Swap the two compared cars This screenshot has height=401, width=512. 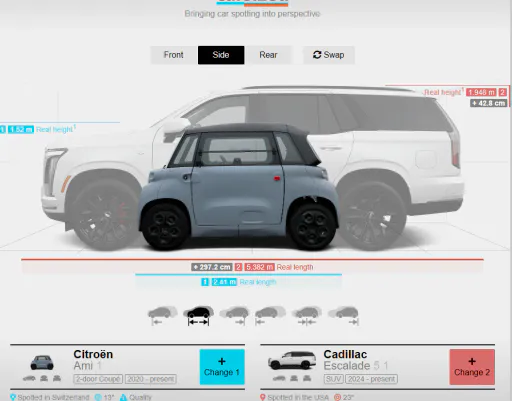click(329, 55)
